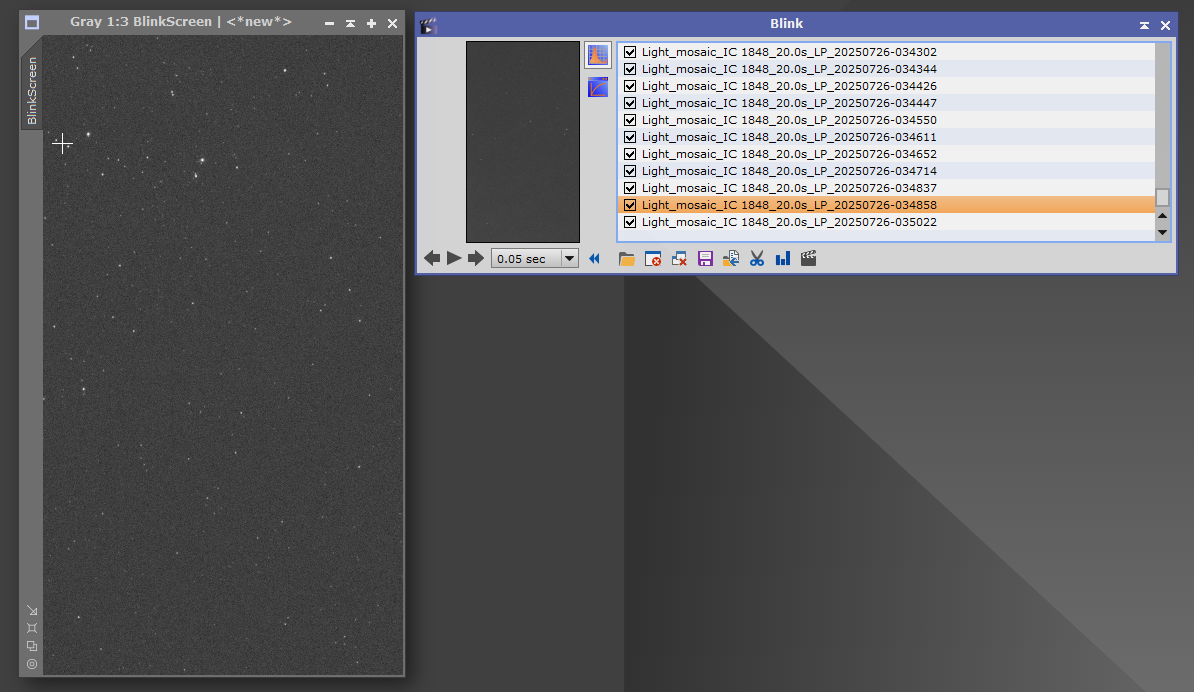Click the blue curve icon below the histogram icon
The image size is (1194, 692).
click(x=597, y=87)
